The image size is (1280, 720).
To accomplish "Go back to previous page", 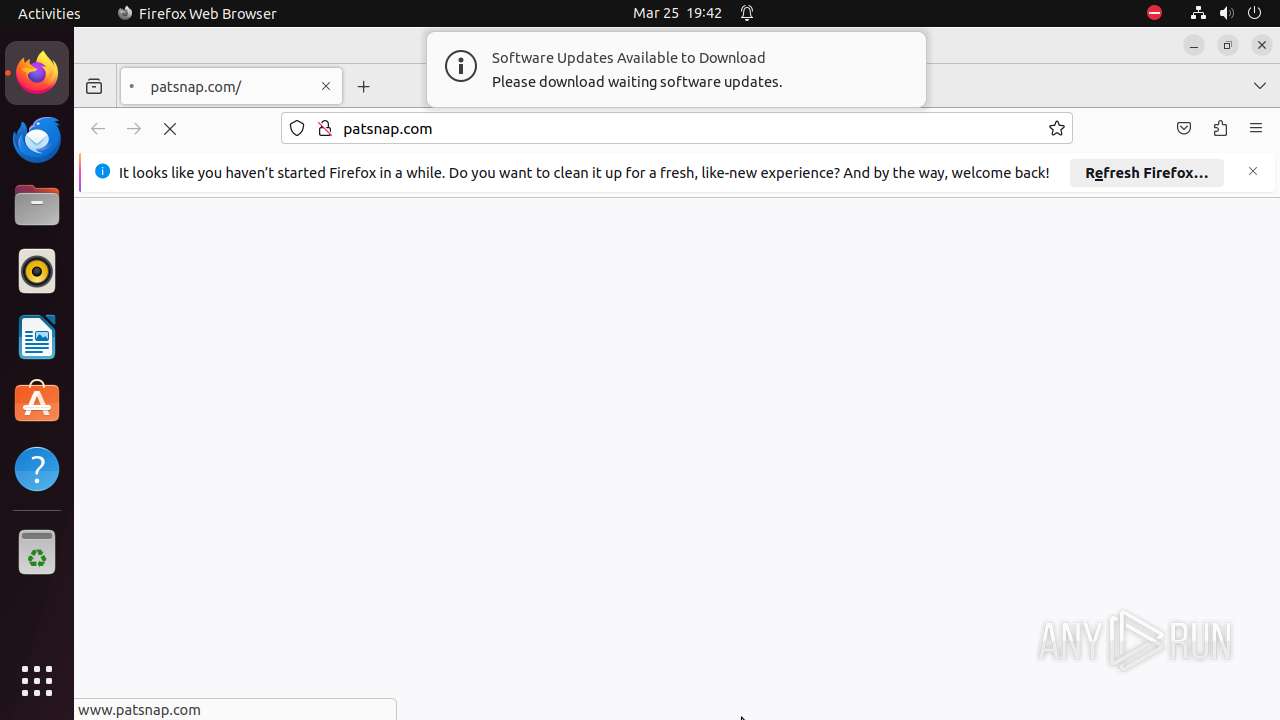I will click(98, 129).
